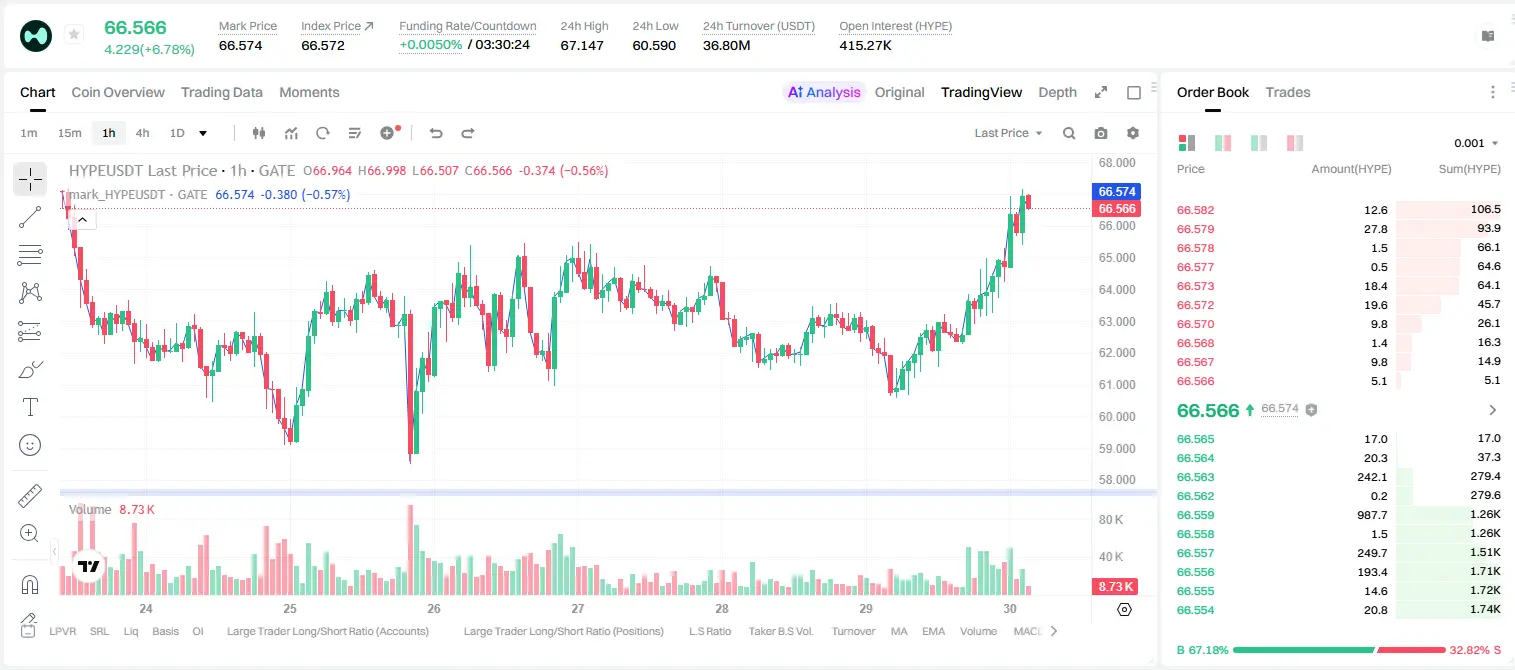Image resolution: width=1515 pixels, height=670 pixels.
Task: Show only sell orders in order book
Action: (x=1295, y=143)
